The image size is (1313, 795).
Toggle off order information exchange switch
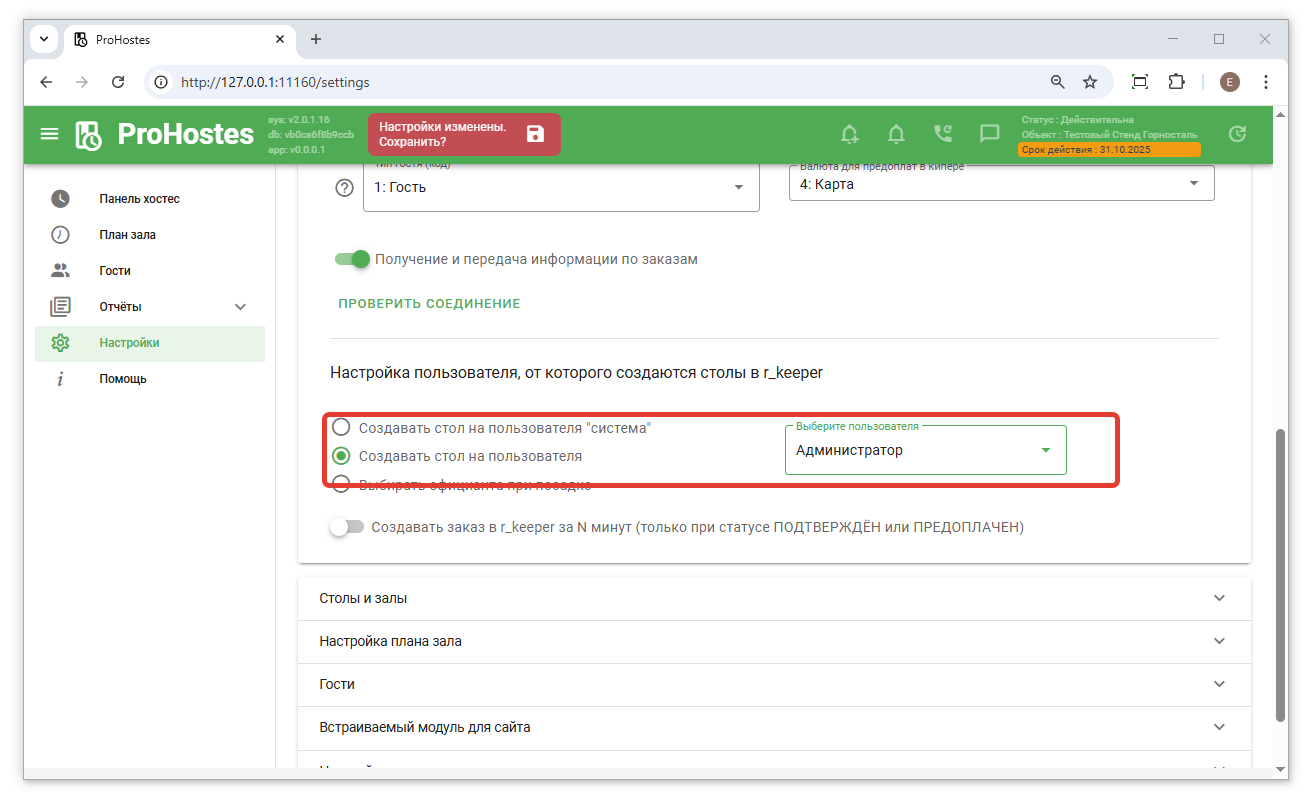click(352, 259)
